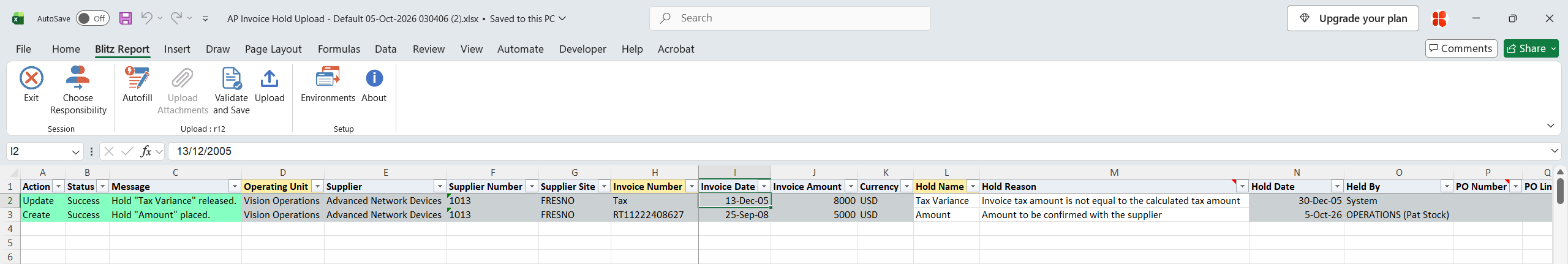Switch to the Formulas tab

[339, 49]
